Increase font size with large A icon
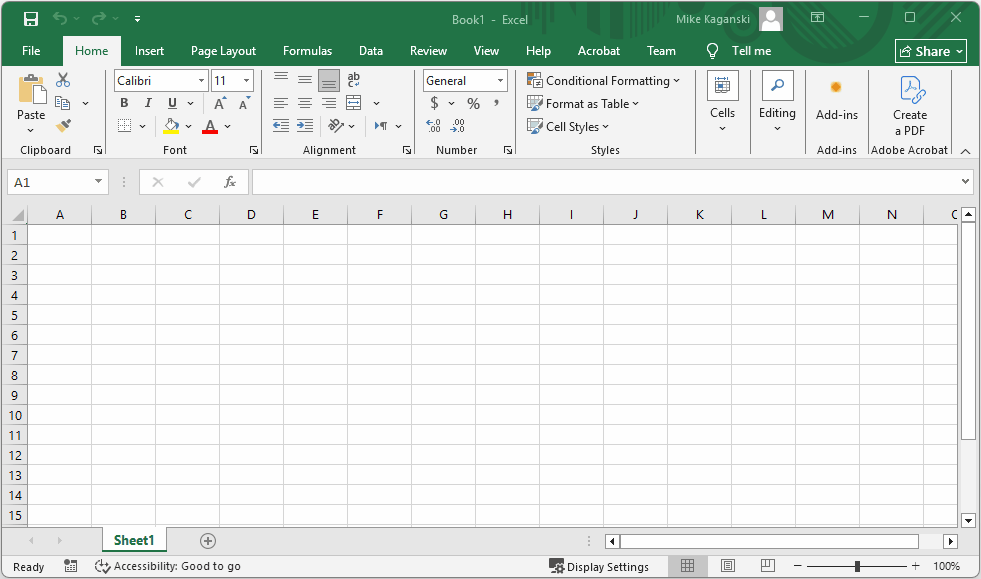The image size is (981, 579). [220, 103]
